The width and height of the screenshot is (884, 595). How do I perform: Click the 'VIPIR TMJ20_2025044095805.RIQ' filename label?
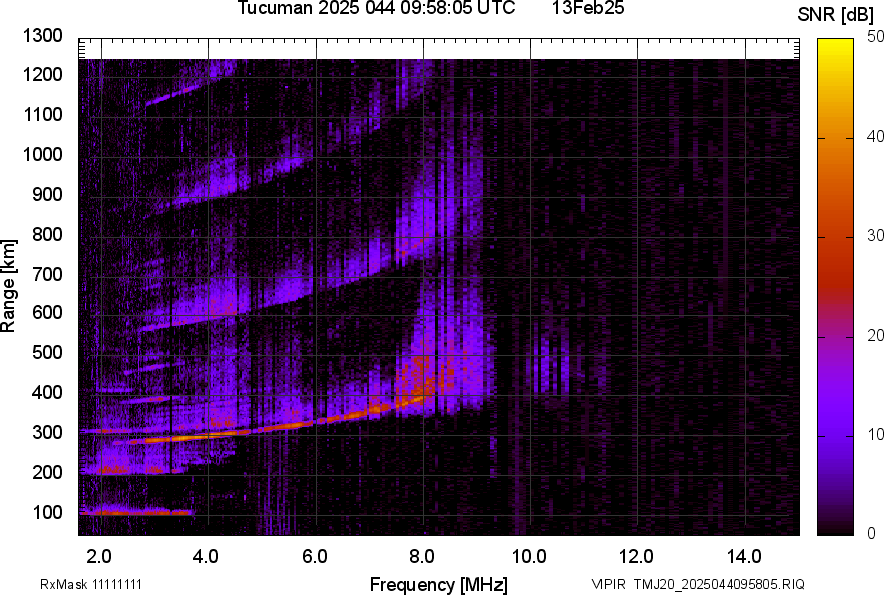697,584
